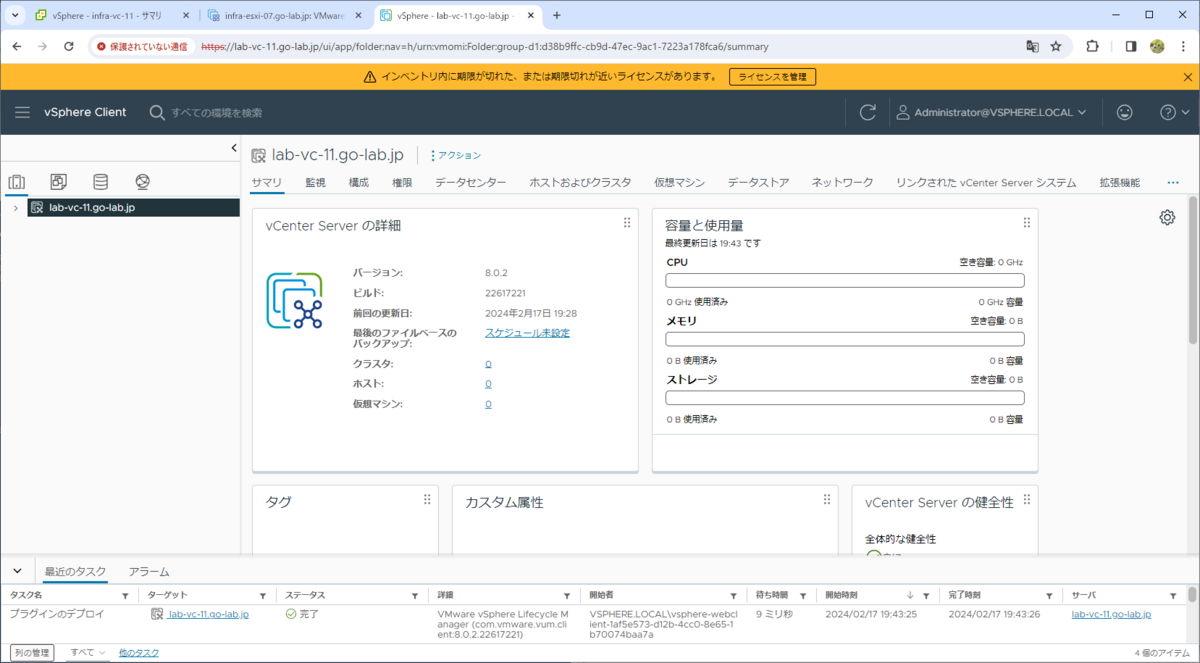The image size is (1200, 663).
Task: Switch to VMs and Templates inventory view
Action: click(58, 182)
